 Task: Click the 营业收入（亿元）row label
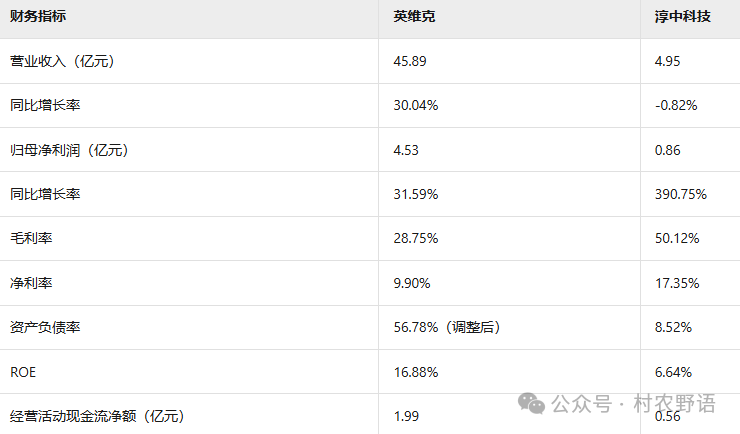[62, 61]
